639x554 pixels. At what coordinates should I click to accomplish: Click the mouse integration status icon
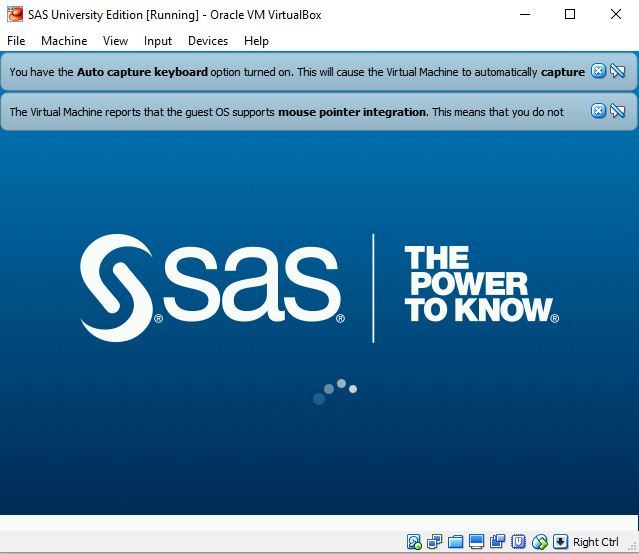(x=540, y=542)
